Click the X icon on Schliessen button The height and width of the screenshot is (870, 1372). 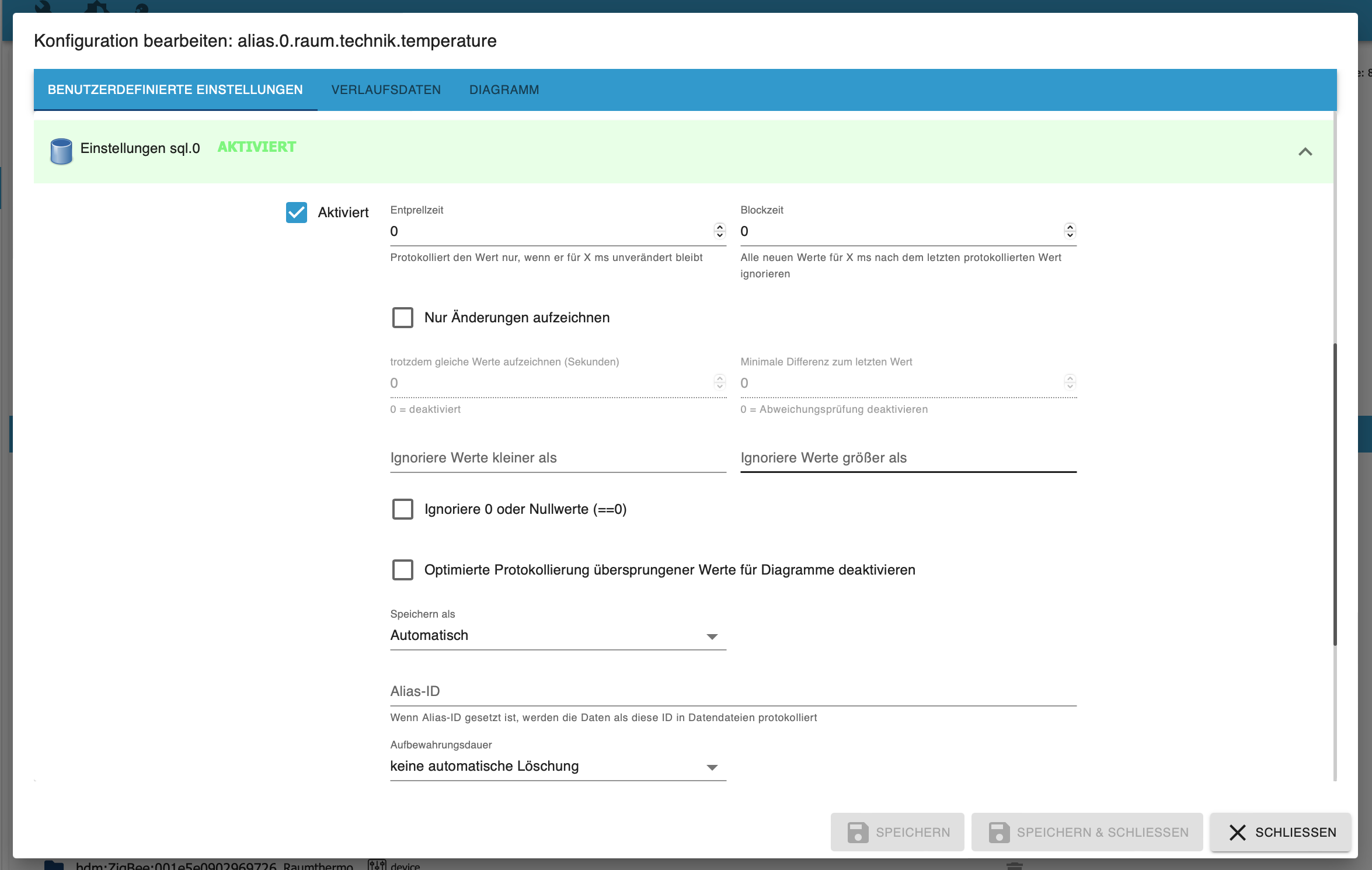(1237, 832)
